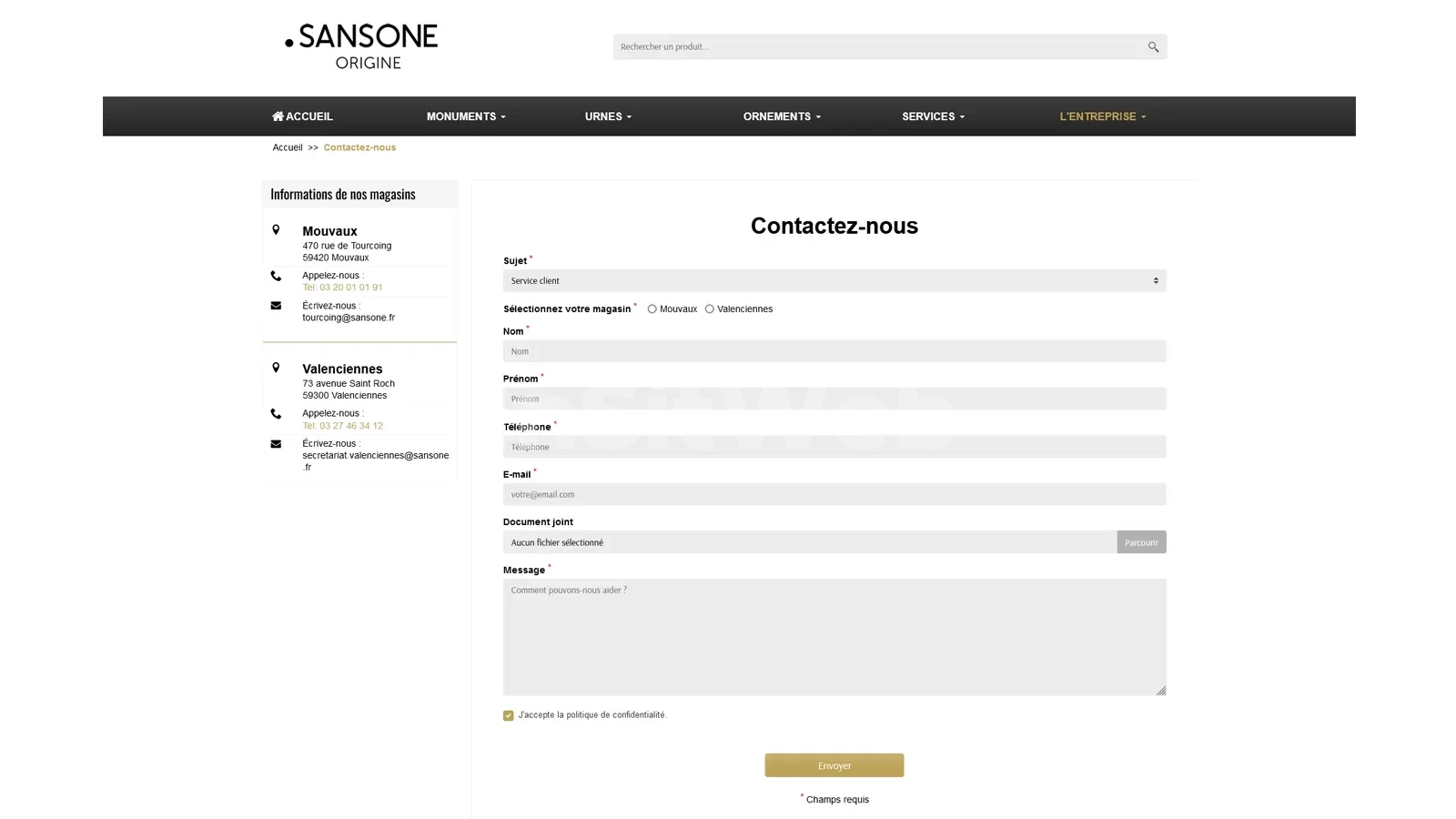
Task: Focus the Message text area
Action: point(834,637)
